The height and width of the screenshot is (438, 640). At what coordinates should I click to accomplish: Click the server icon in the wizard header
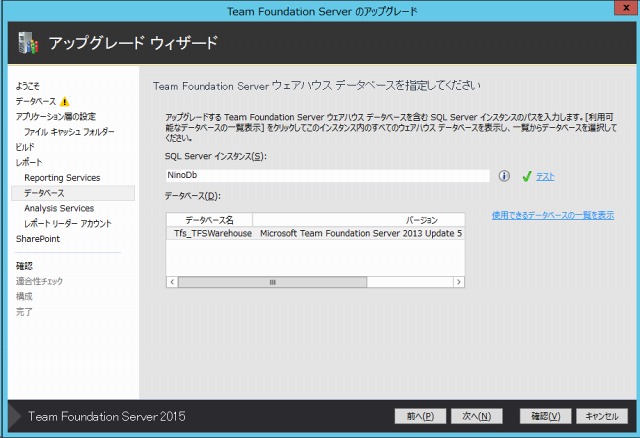28,42
